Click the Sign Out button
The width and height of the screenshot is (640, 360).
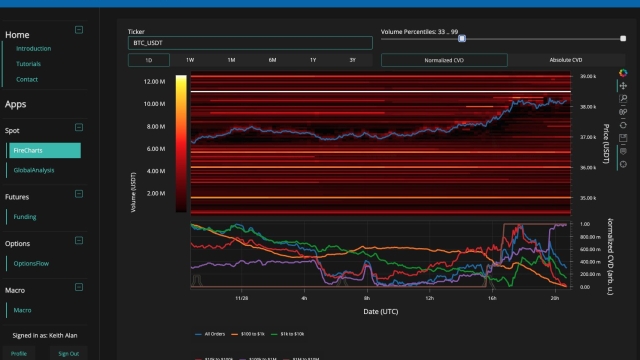click(x=69, y=353)
